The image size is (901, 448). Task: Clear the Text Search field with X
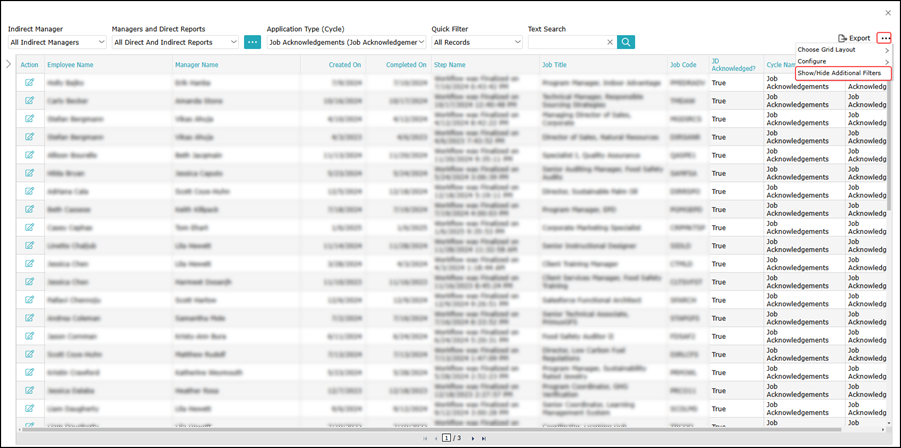(610, 42)
